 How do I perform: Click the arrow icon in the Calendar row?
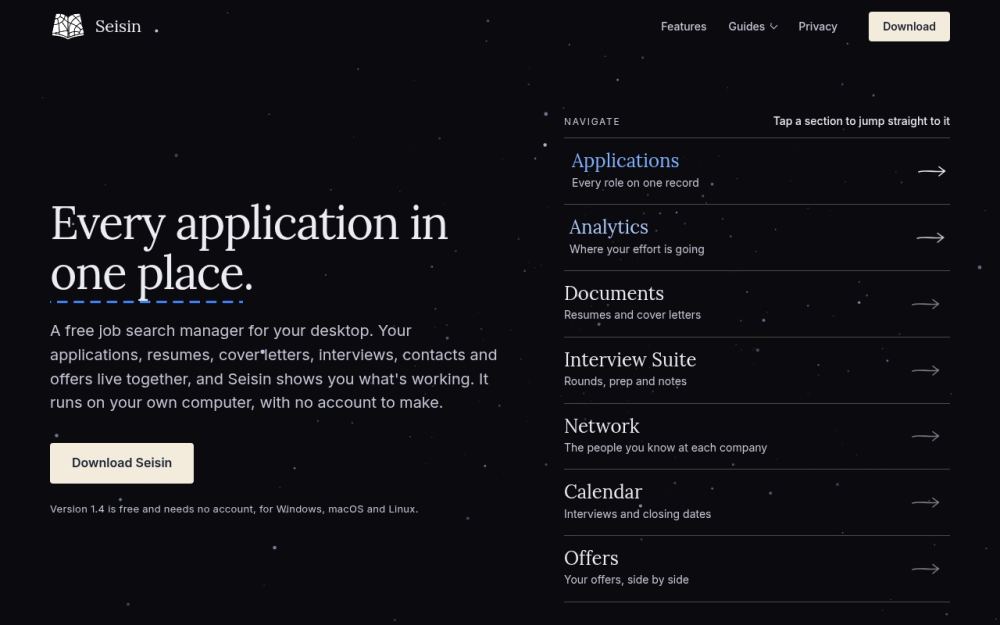point(925,503)
